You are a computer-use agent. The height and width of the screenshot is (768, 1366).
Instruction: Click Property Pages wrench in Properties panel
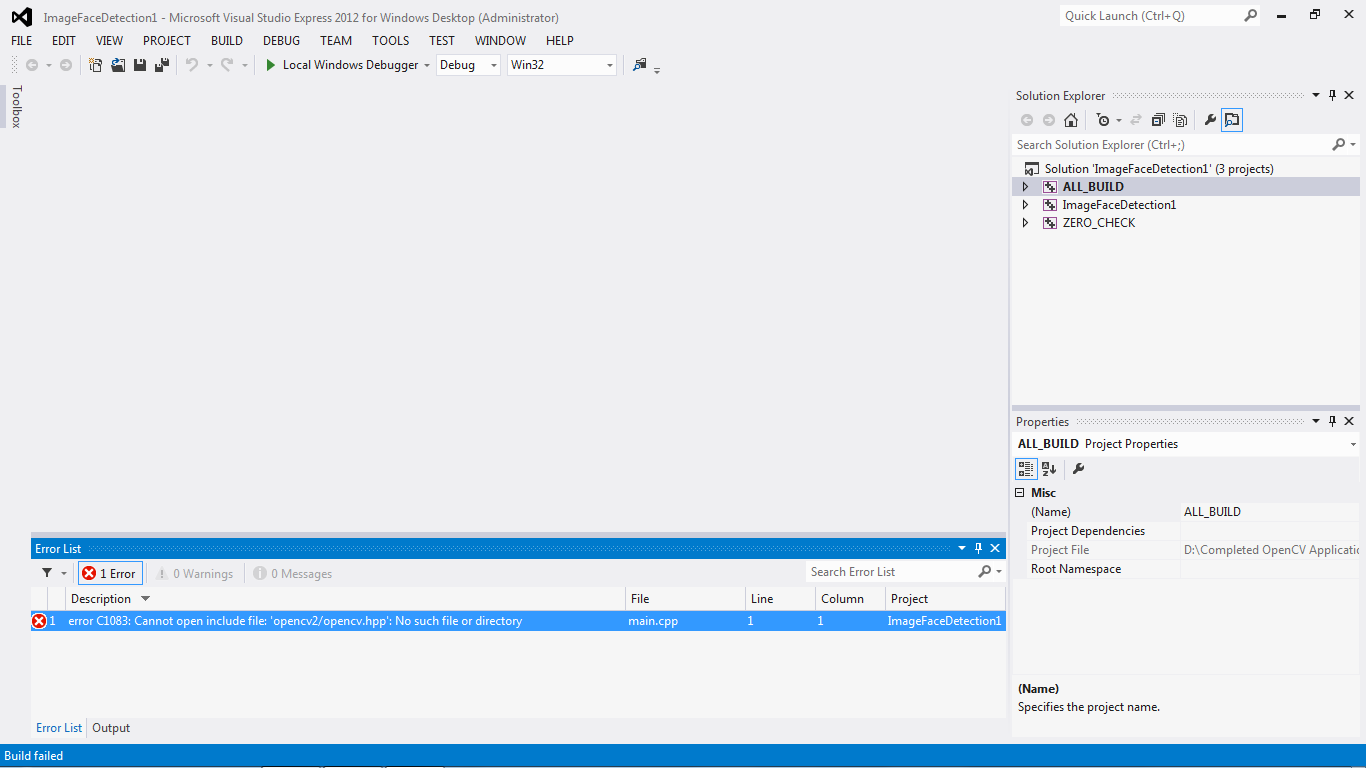1078,468
